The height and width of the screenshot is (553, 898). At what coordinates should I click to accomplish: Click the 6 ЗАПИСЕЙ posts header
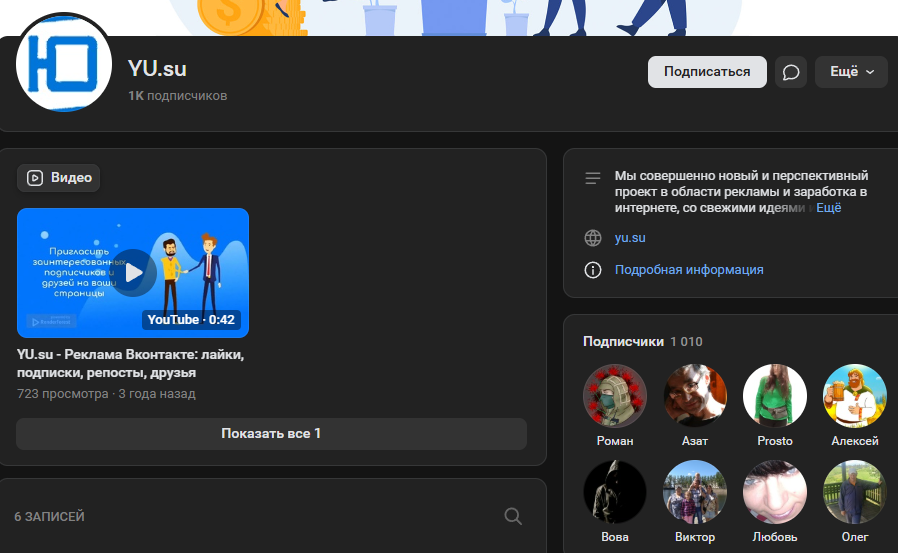pos(49,516)
